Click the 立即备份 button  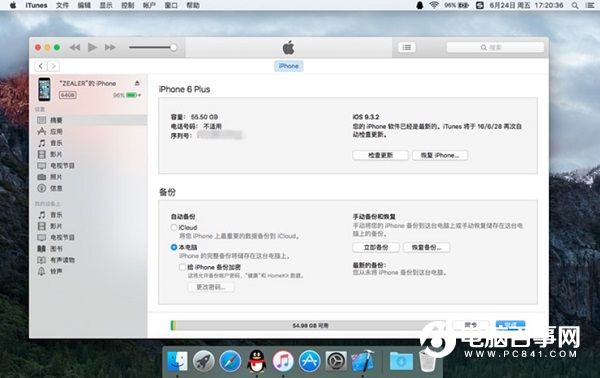pyautogui.click(x=376, y=248)
